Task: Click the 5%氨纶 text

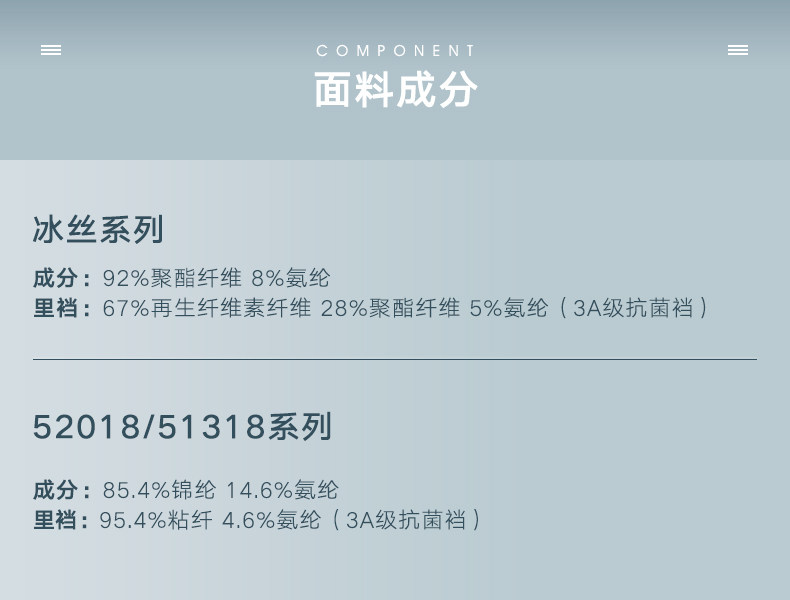Action: tap(509, 308)
